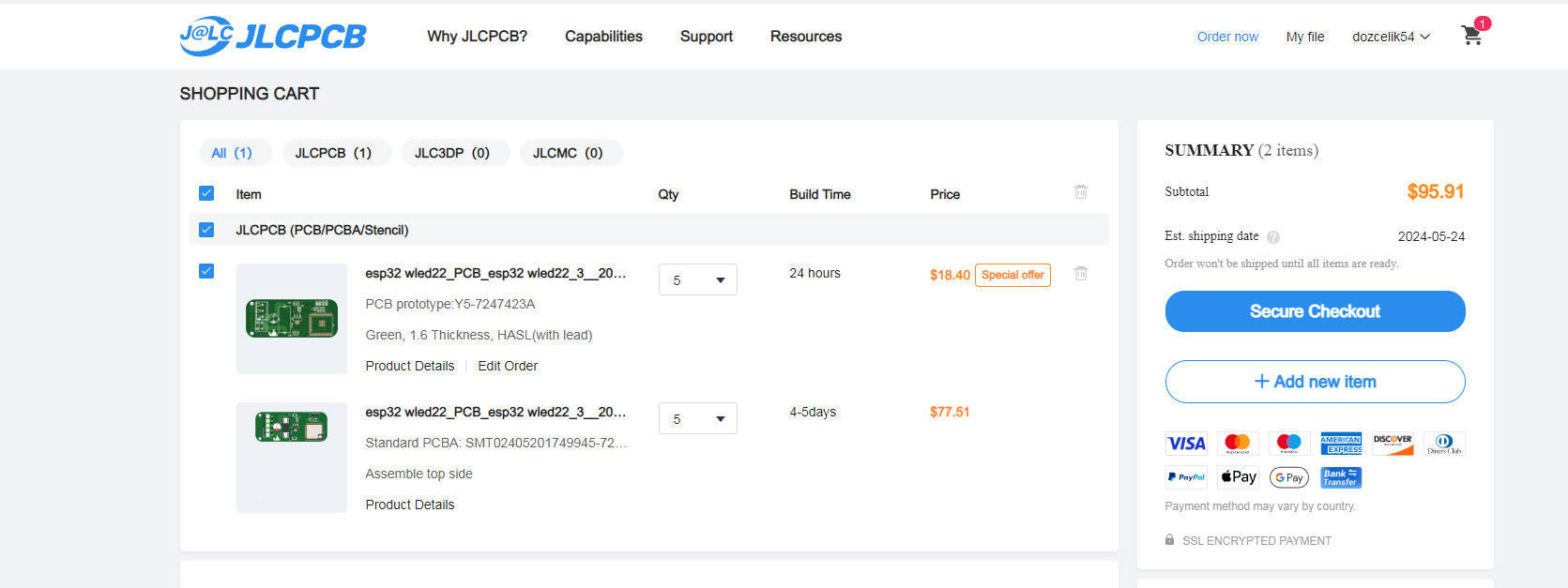Open quantity dropdown for Standard PCBA item

tap(698, 418)
